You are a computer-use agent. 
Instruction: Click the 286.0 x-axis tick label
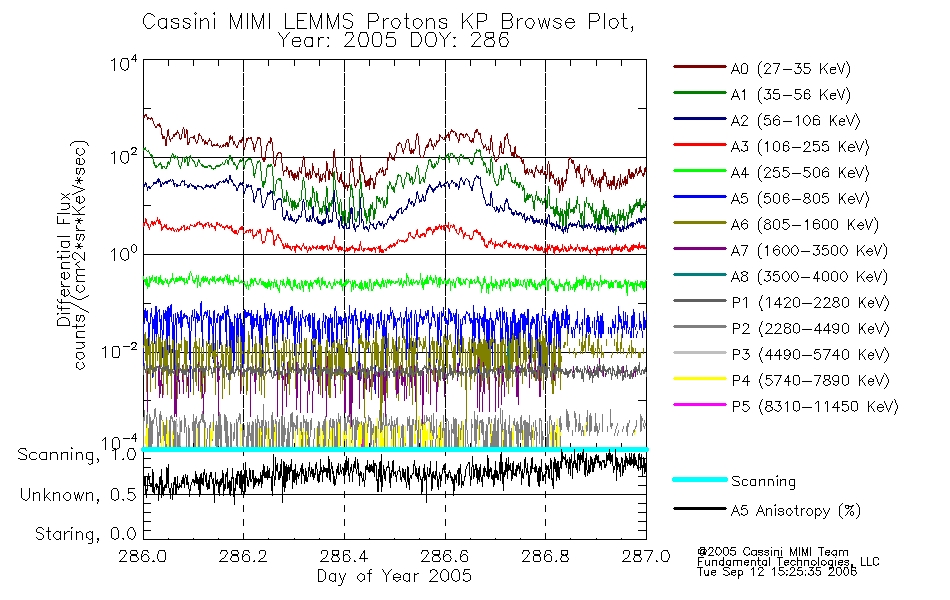pos(143,556)
